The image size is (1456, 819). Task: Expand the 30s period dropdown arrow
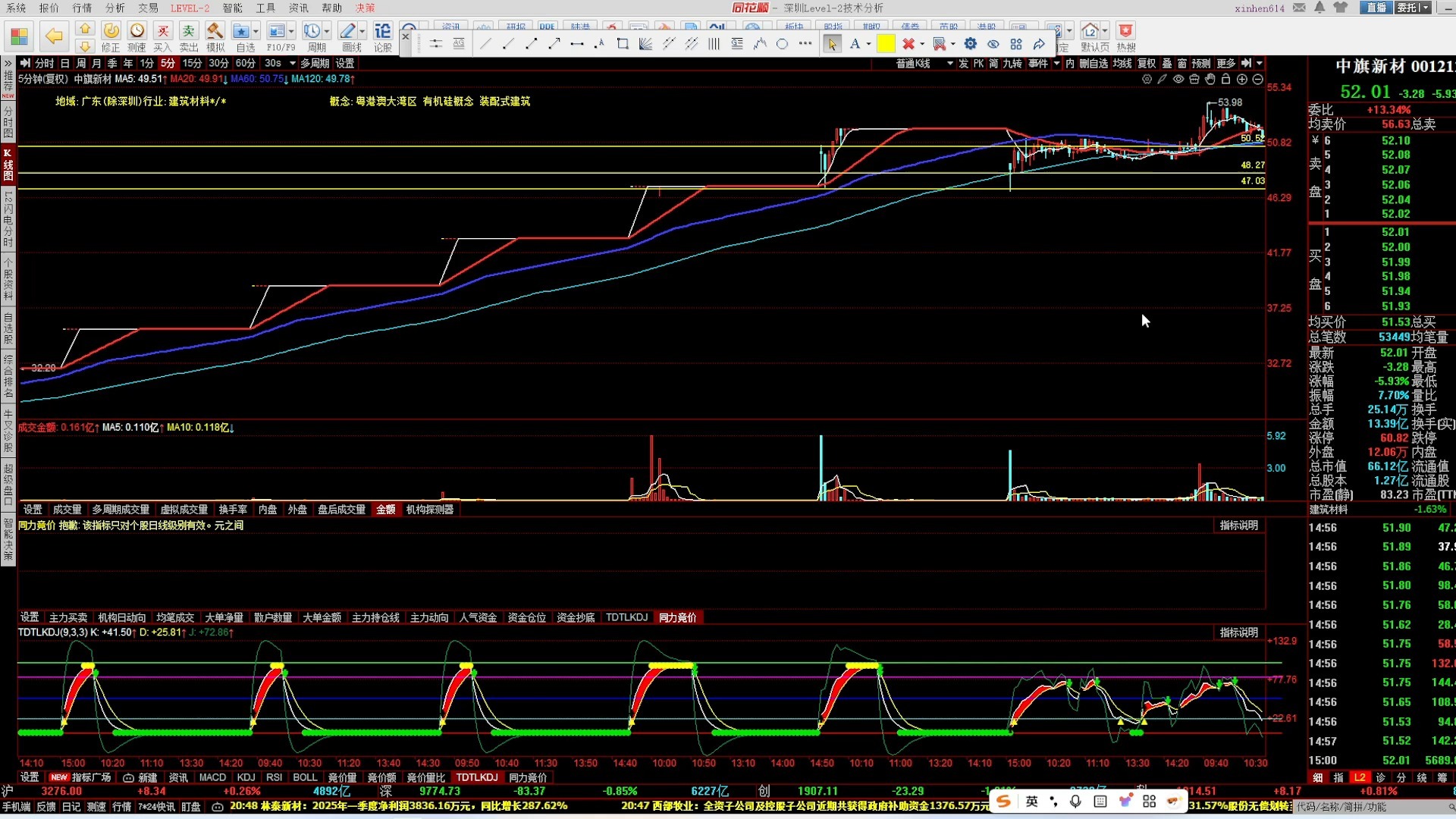[x=293, y=64]
